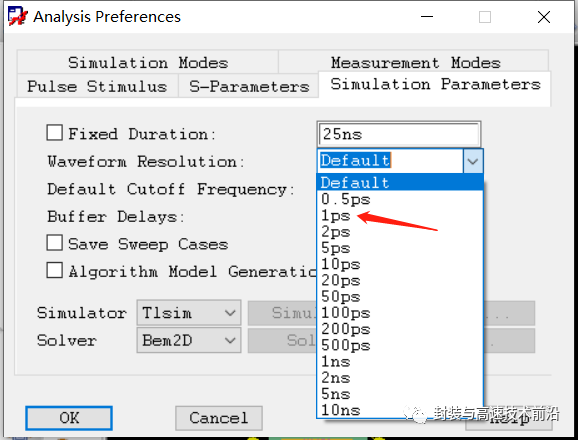Open the Measurement Modes tab
The image size is (578, 440).
(x=415, y=62)
